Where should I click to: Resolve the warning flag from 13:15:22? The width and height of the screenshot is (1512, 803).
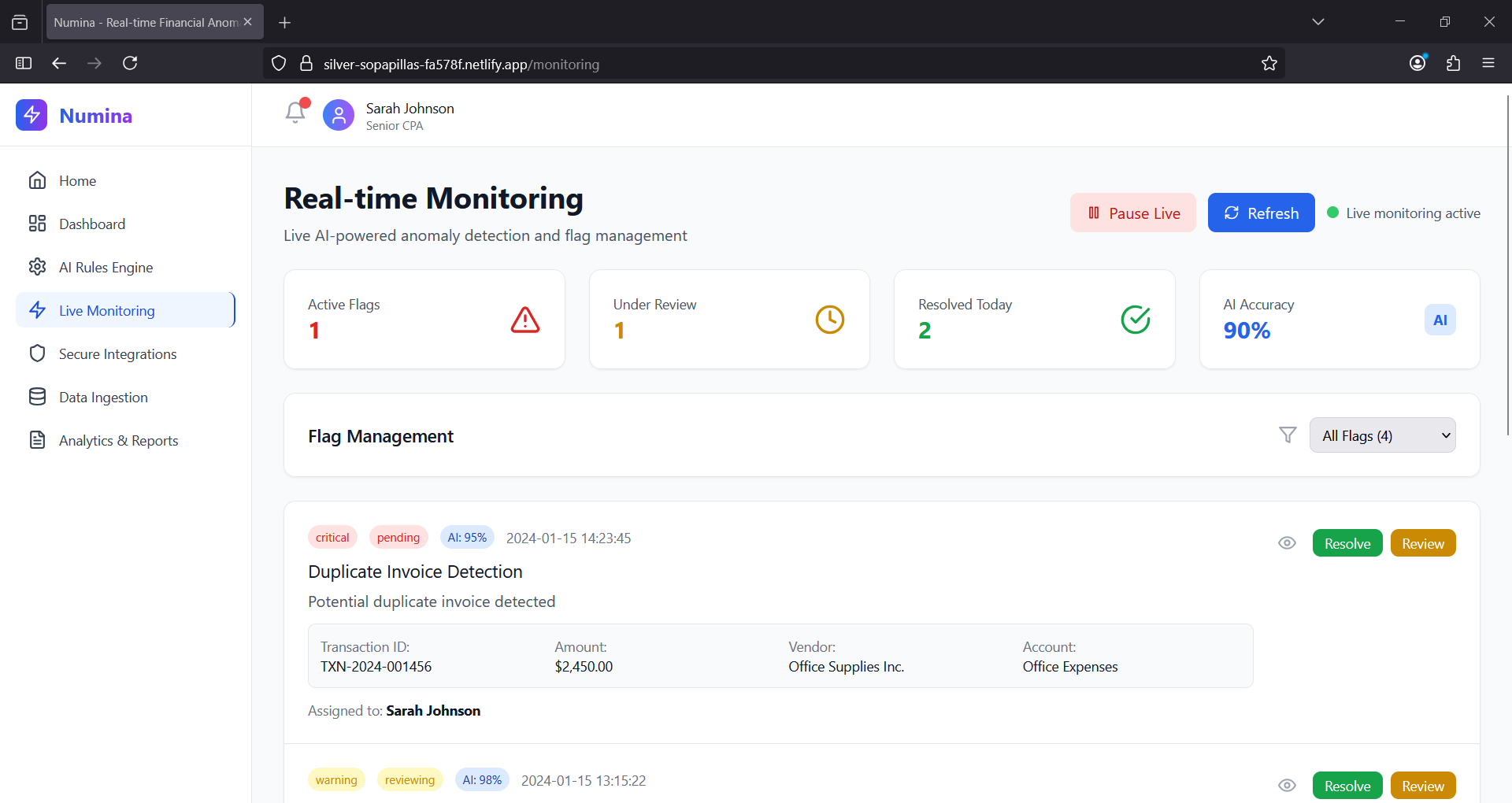click(x=1347, y=786)
